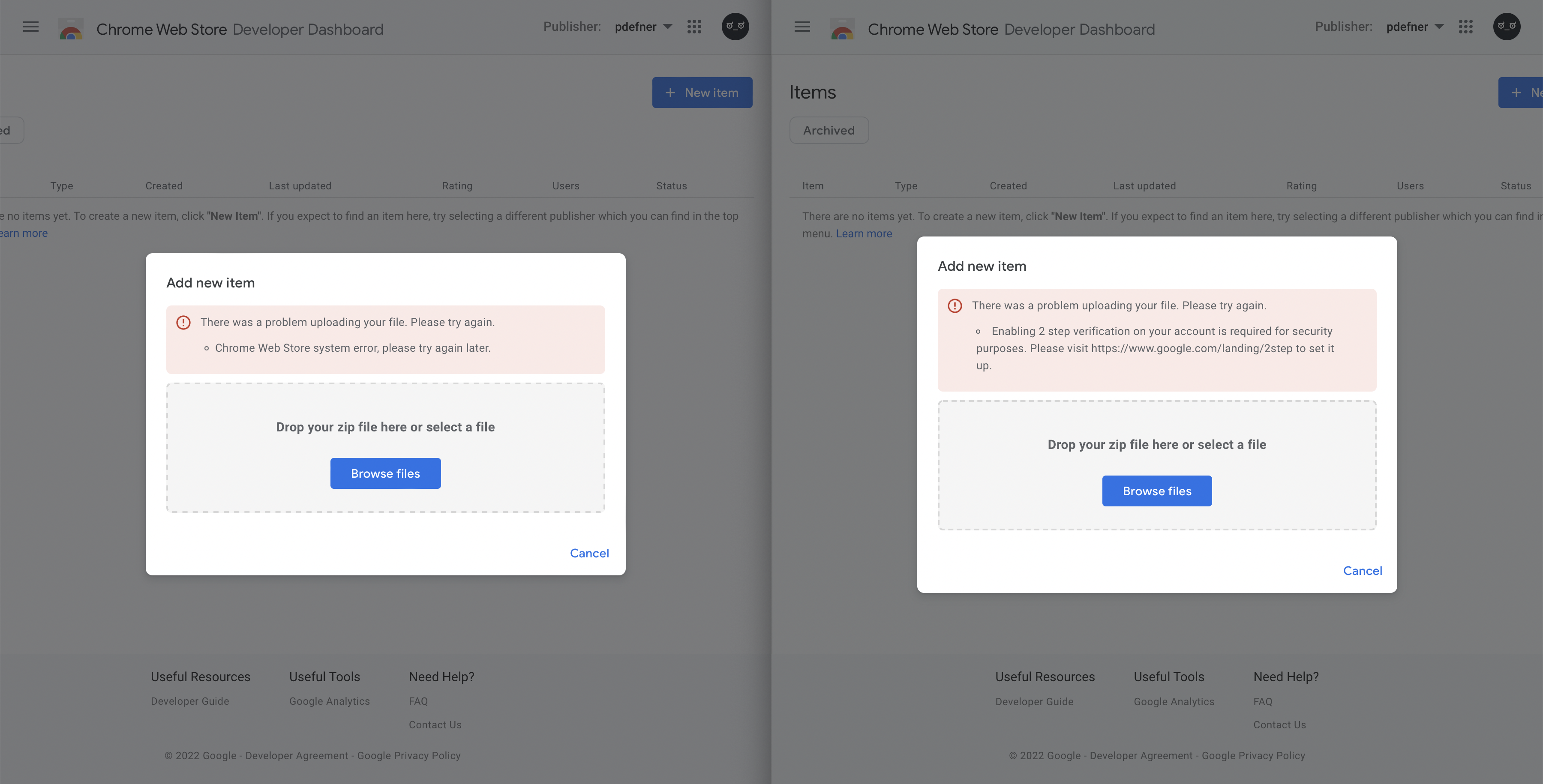Select the Archived filter chip

coord(829,131)
